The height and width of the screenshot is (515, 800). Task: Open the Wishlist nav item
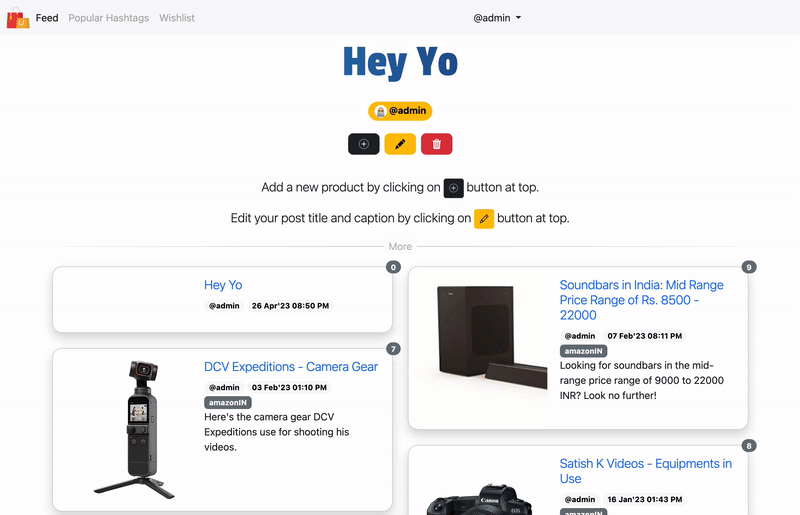[177, 18]
